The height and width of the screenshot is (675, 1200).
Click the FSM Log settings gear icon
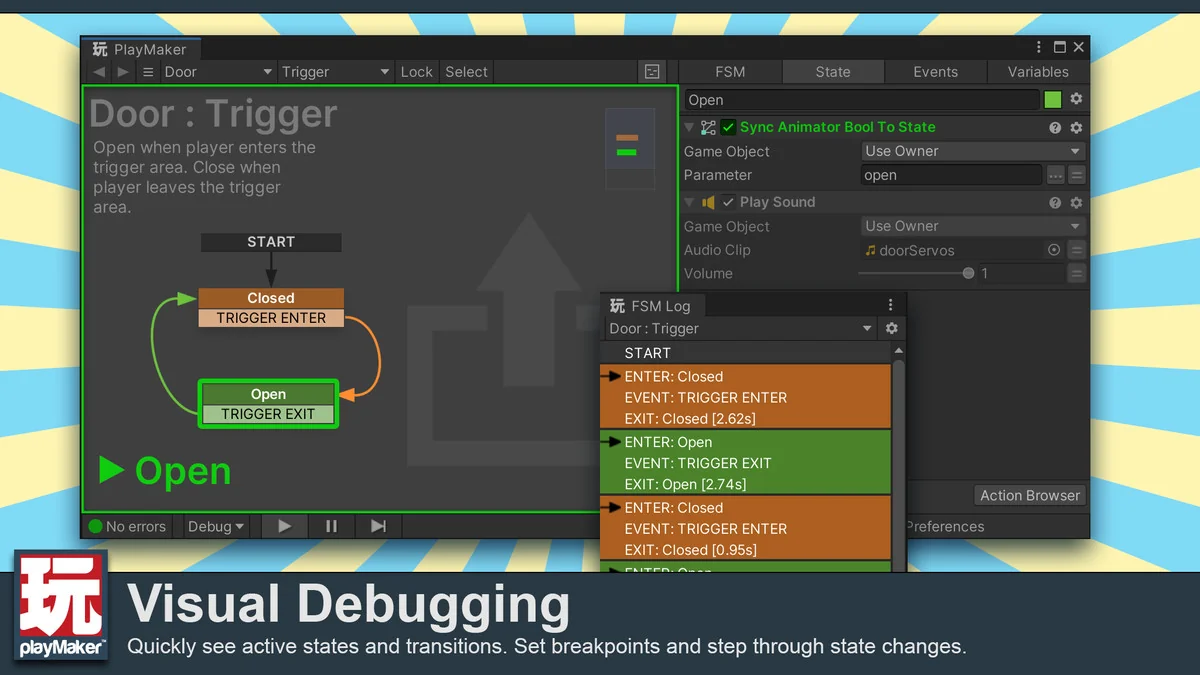891,328
